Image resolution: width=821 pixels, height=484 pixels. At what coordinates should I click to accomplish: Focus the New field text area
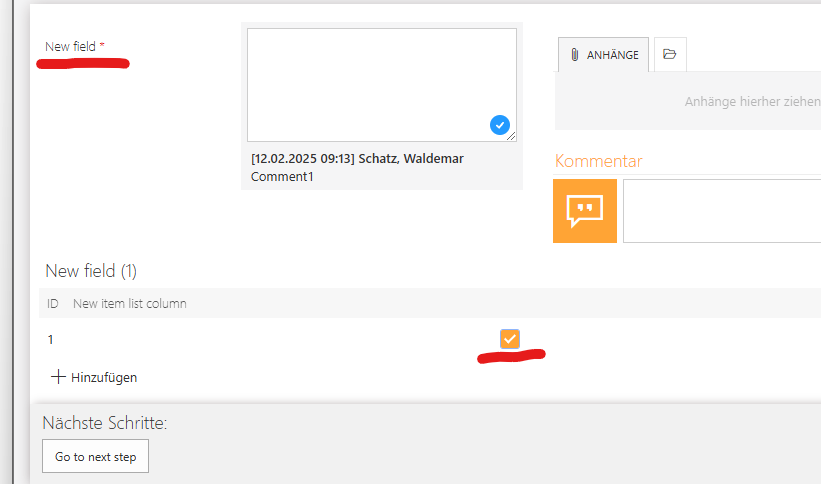click(x=382, y=85)
